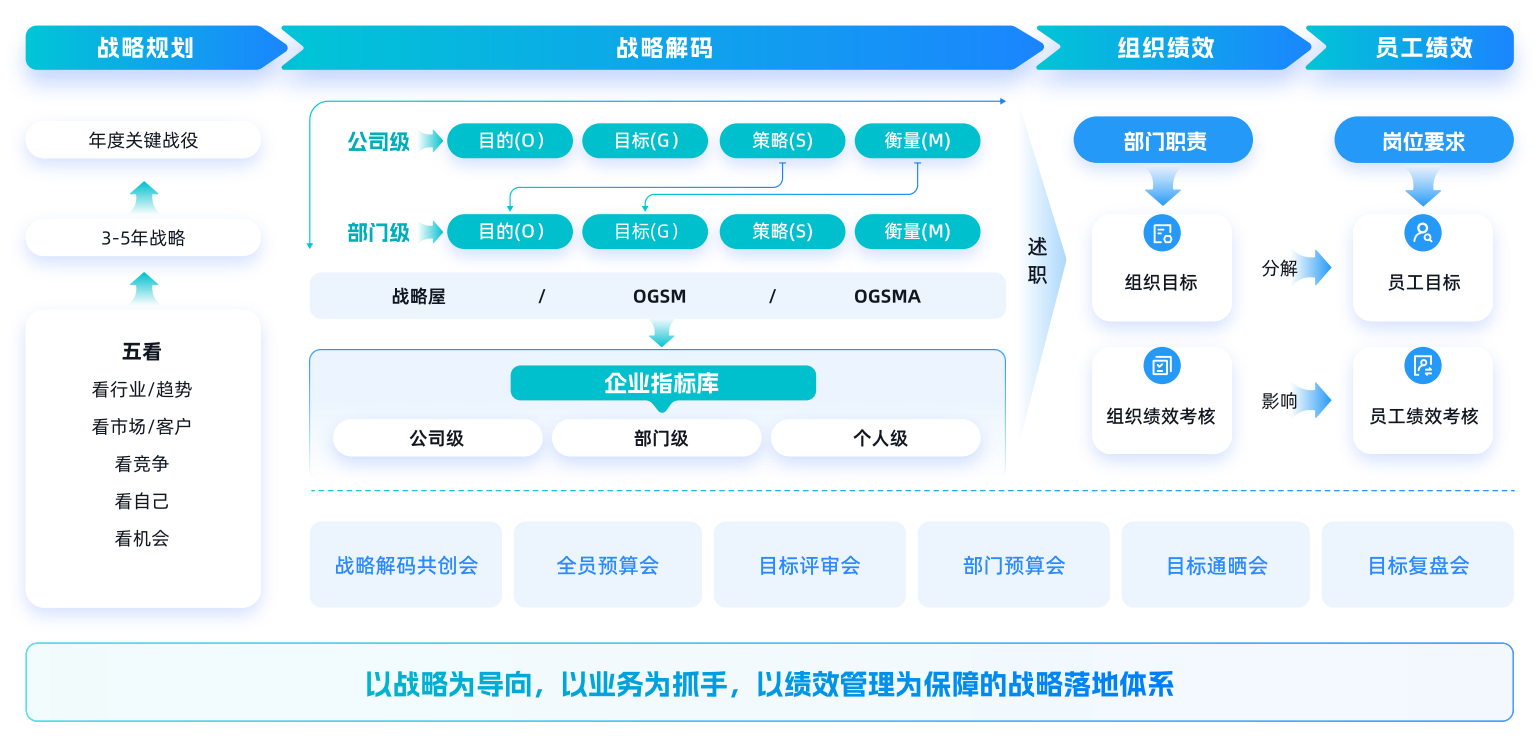Select the 组织绩效 header tab
This screenshot has width=1540, height=752.
coord(1166,48)
